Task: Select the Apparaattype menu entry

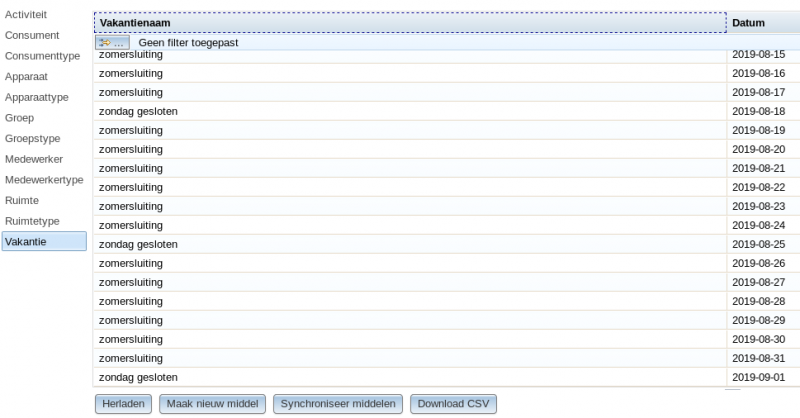Action: click(36, 97)
